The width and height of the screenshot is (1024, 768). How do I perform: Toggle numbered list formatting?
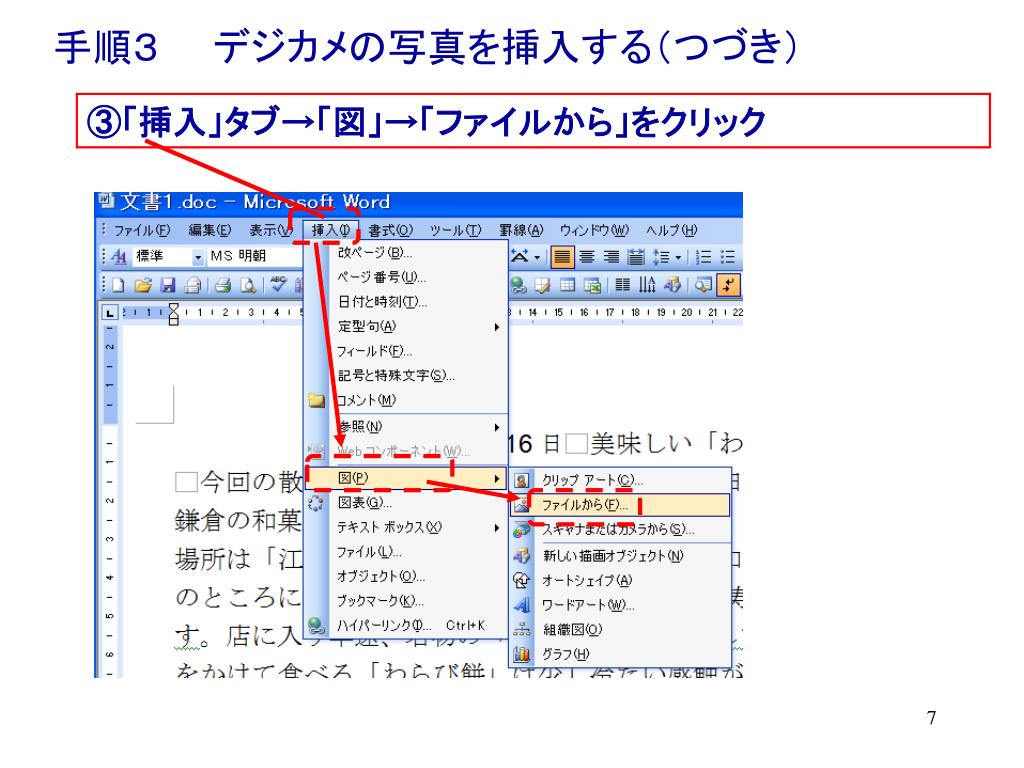(x=703, y=257)
